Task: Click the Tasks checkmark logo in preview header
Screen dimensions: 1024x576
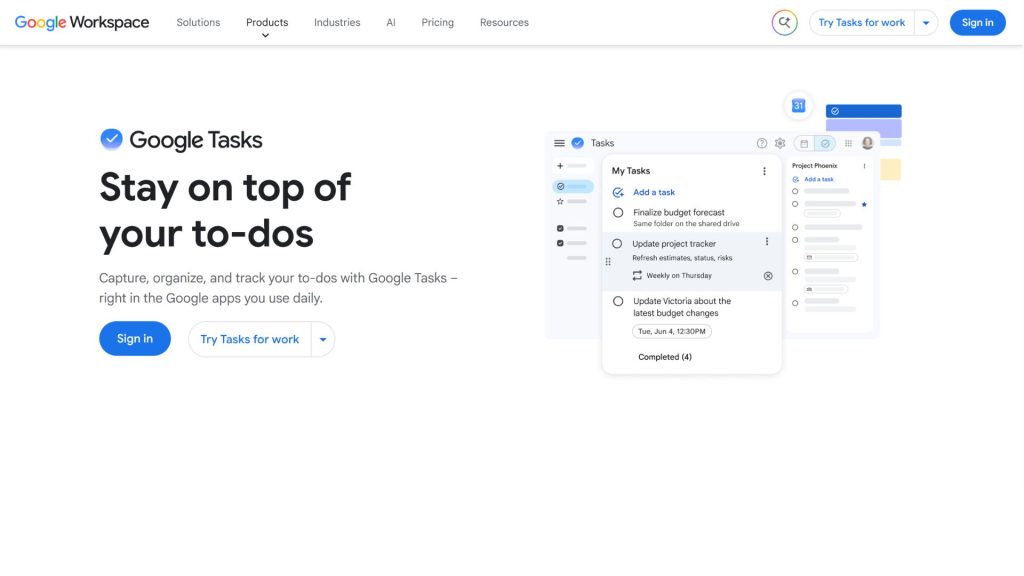Action: (577, 143)
